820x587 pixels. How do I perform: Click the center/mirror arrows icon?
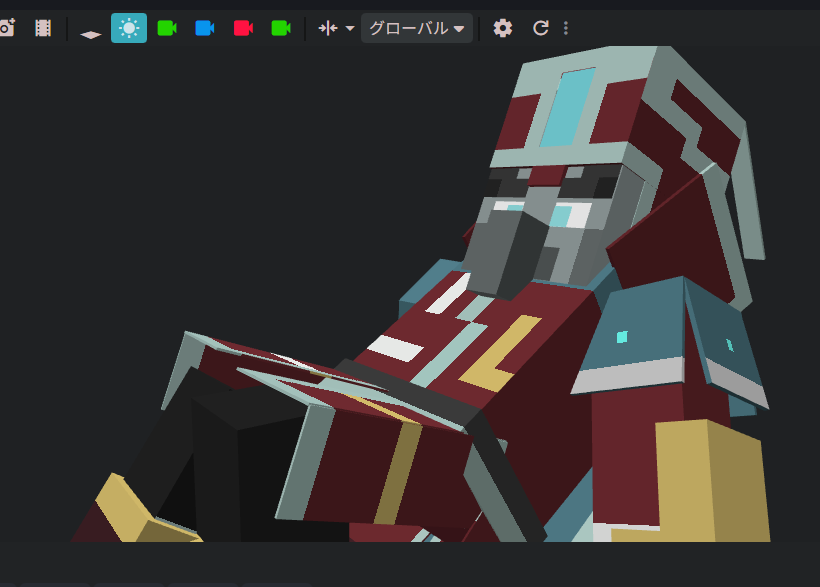click(328, 28)
